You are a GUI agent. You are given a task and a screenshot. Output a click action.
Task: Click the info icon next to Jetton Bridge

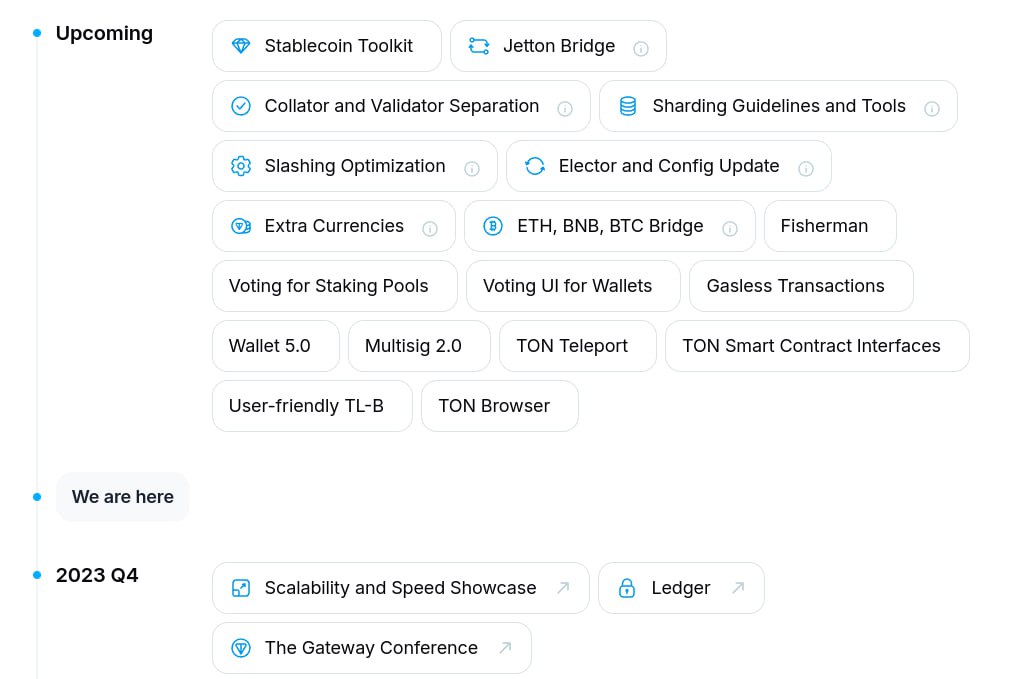point(641,48)
